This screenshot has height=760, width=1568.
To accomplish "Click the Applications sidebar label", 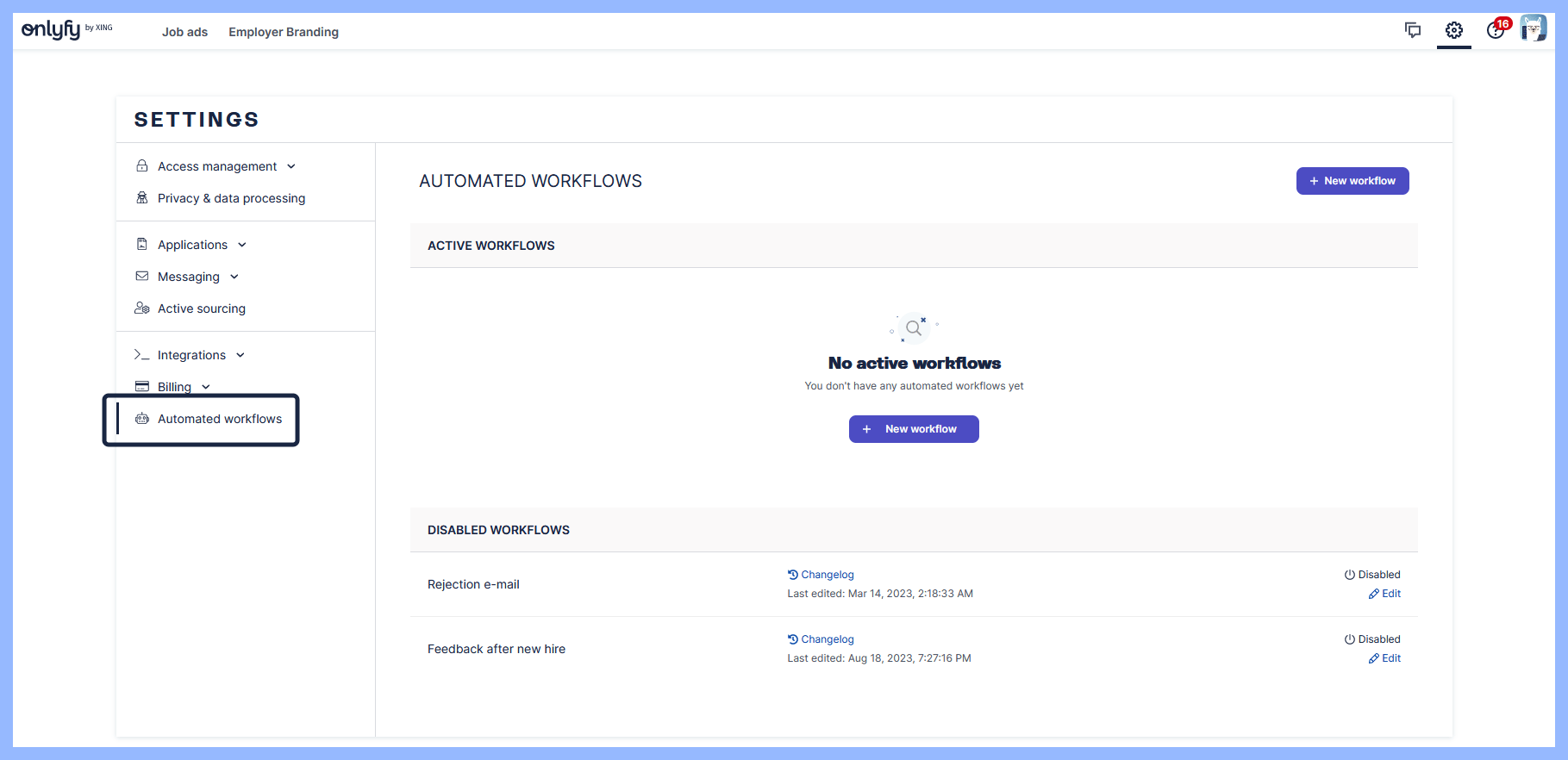I will click(x=192, y=245).
